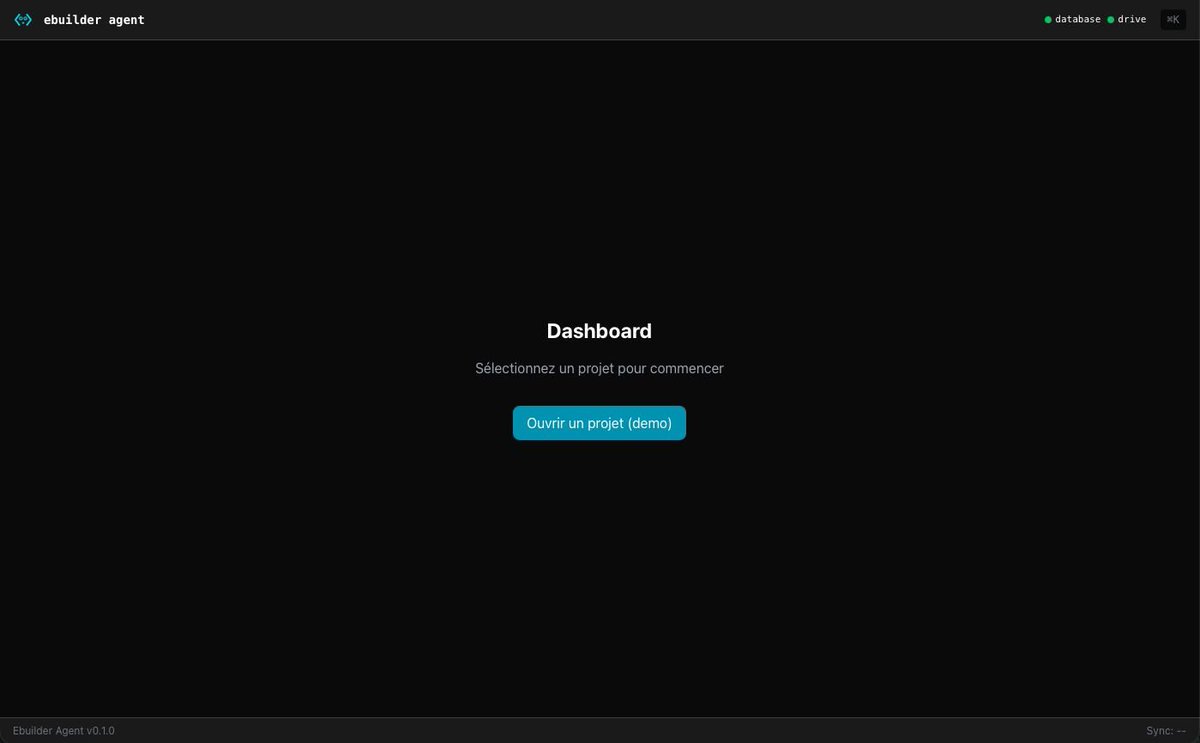Select the code-brackets logo in the header

coord(22,19)
